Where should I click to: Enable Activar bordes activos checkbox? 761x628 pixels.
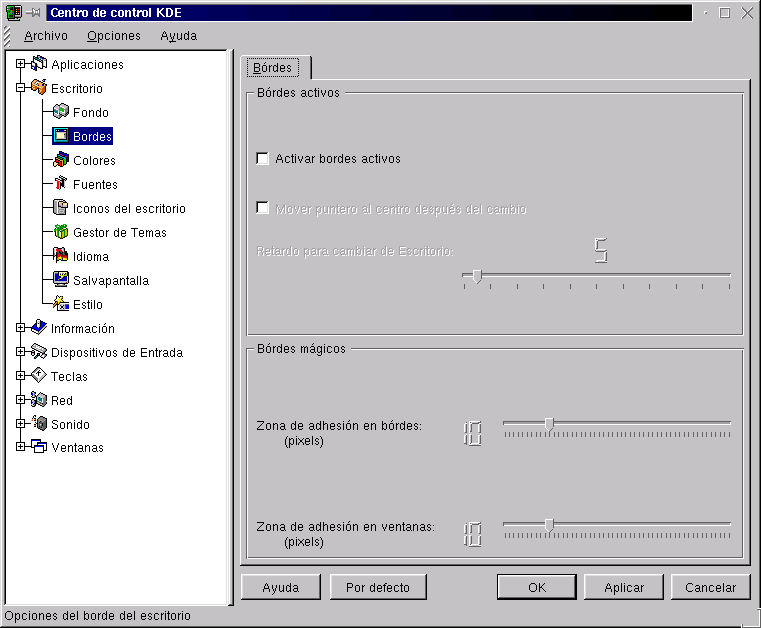click(x=263, y=158)
